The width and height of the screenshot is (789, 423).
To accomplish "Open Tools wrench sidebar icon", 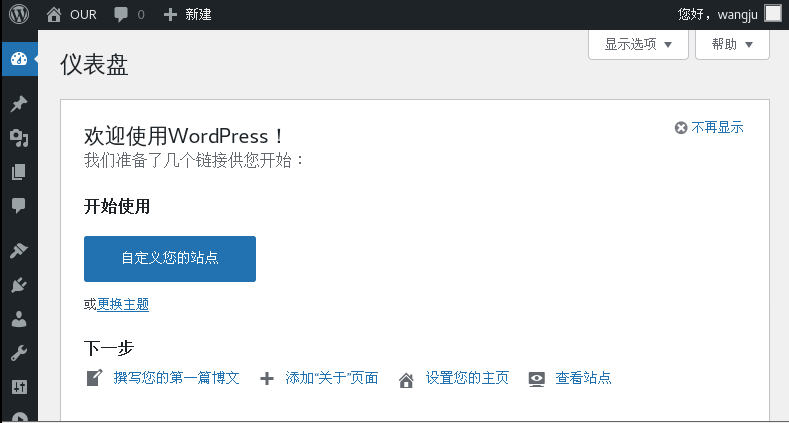I will [x=19, y=353].
